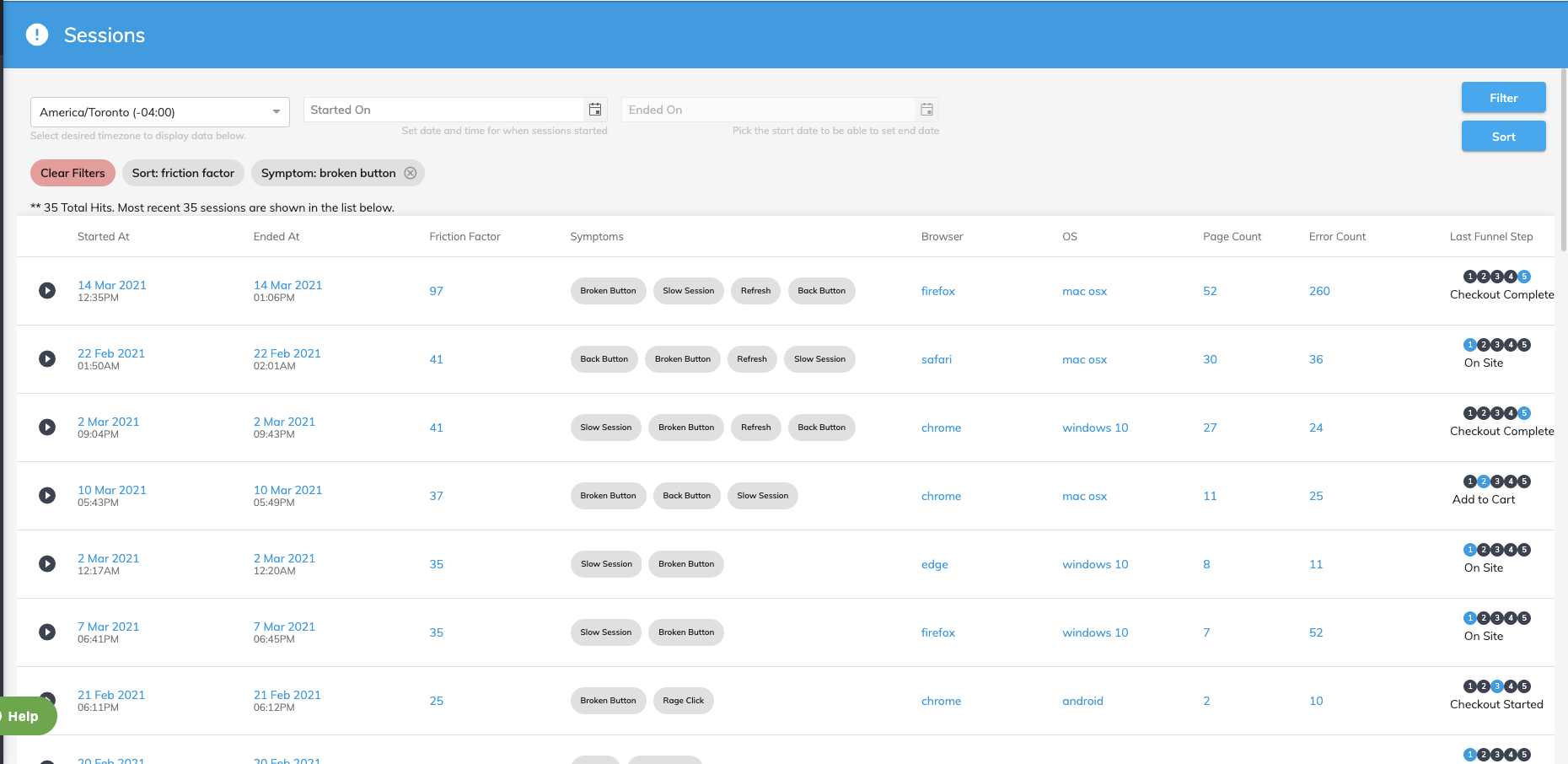
Task: Click the Add to Cart funnel step
Action: [x=1484, y=499]
